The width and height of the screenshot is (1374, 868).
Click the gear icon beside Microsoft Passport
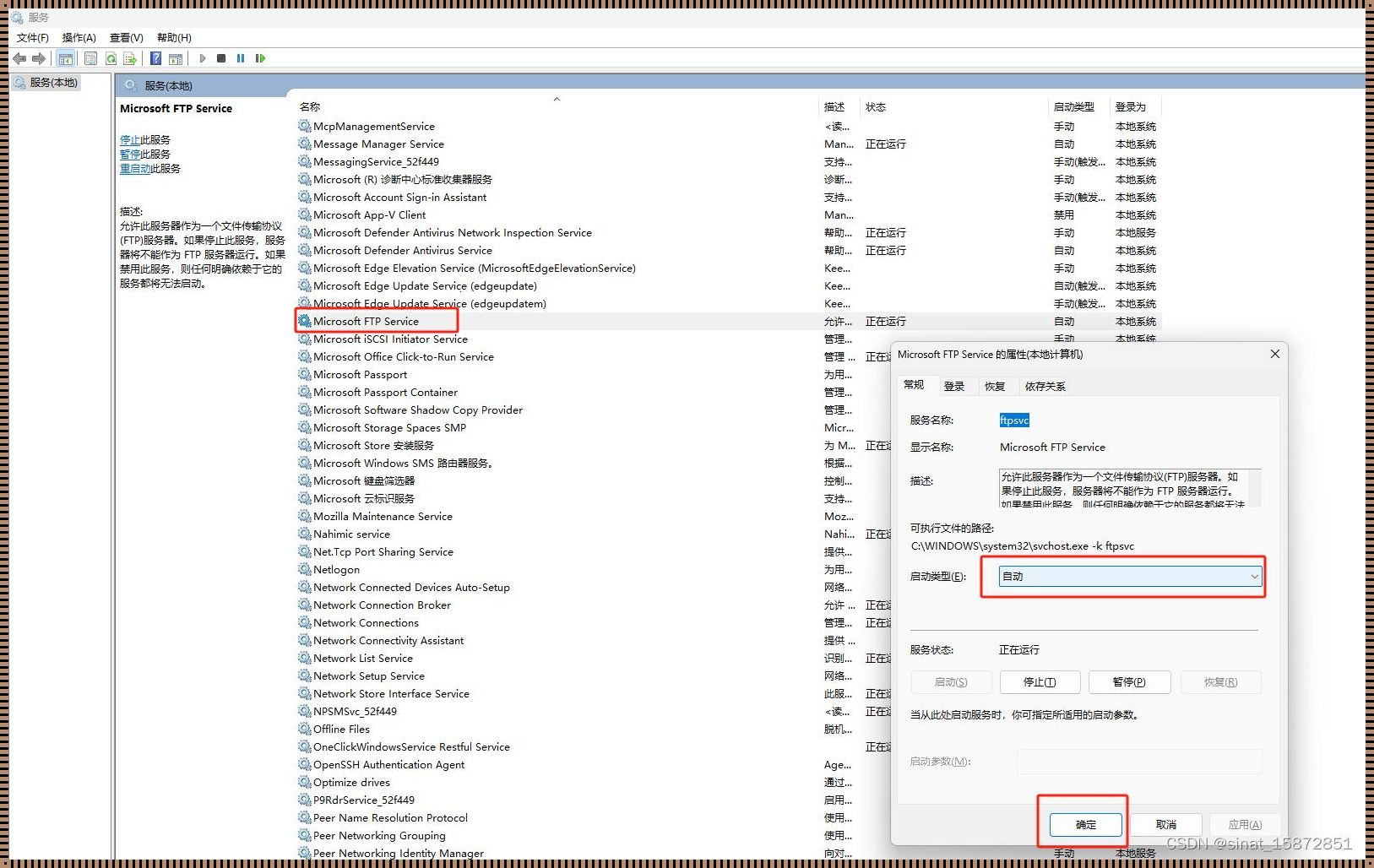305,374
